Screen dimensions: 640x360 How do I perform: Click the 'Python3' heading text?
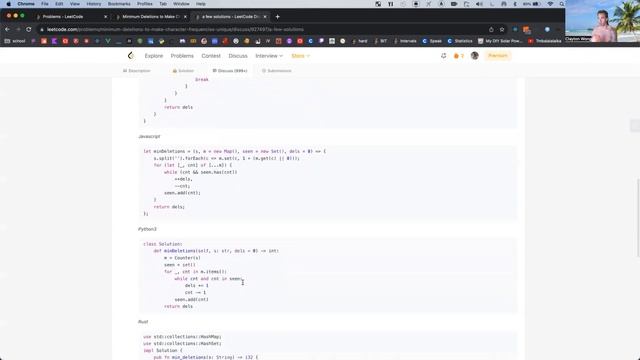[147, 229]
